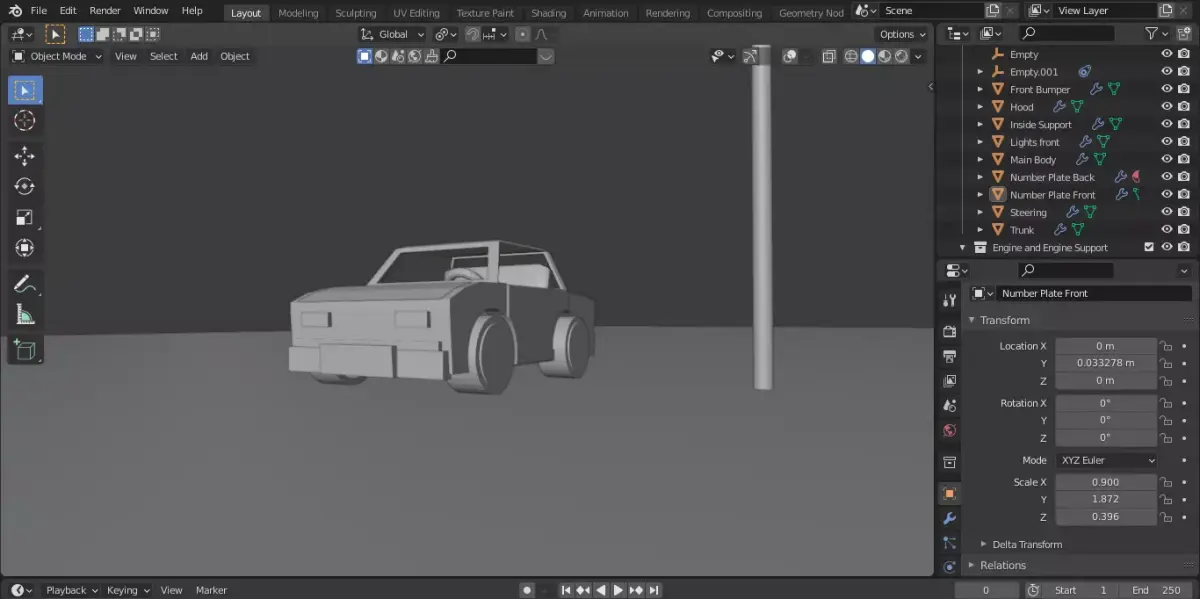1200x599 pixels.
Task: Toggle X-ray view in viewport header
Action: coord(829,56)
